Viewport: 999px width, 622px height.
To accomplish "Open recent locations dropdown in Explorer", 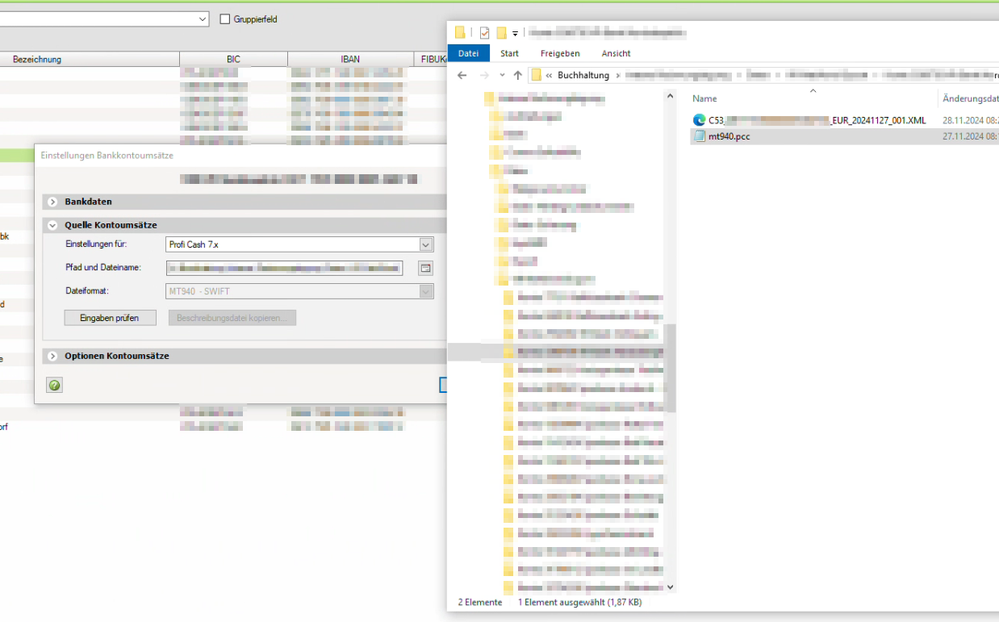I will coord(501,75).
